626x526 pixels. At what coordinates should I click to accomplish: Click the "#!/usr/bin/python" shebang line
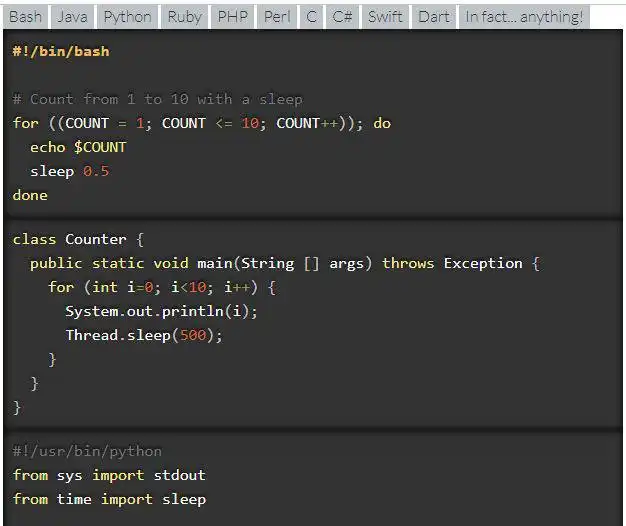point(87,451)
